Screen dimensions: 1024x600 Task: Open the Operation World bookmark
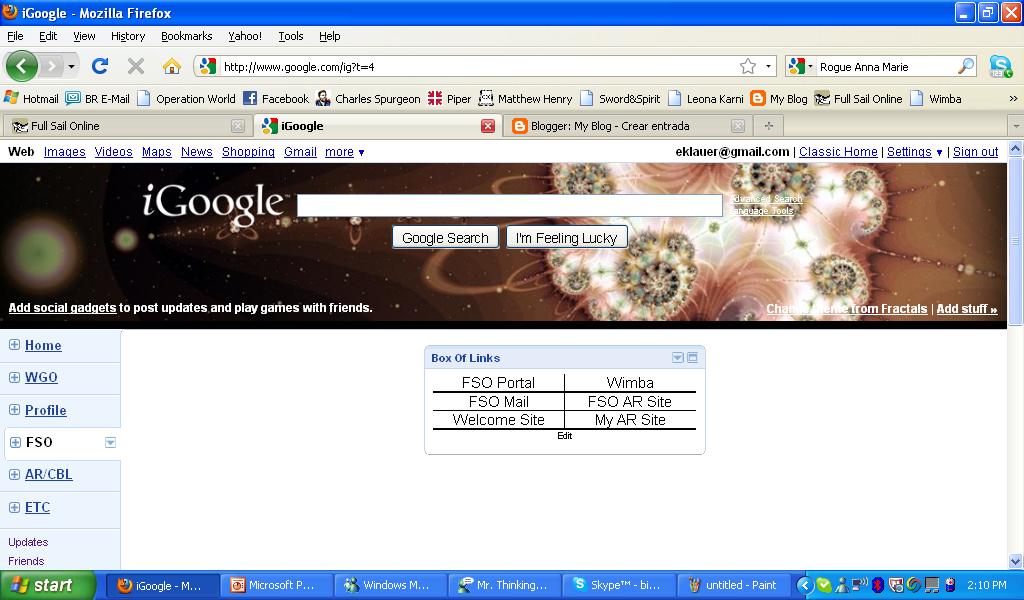coord(187,99)
